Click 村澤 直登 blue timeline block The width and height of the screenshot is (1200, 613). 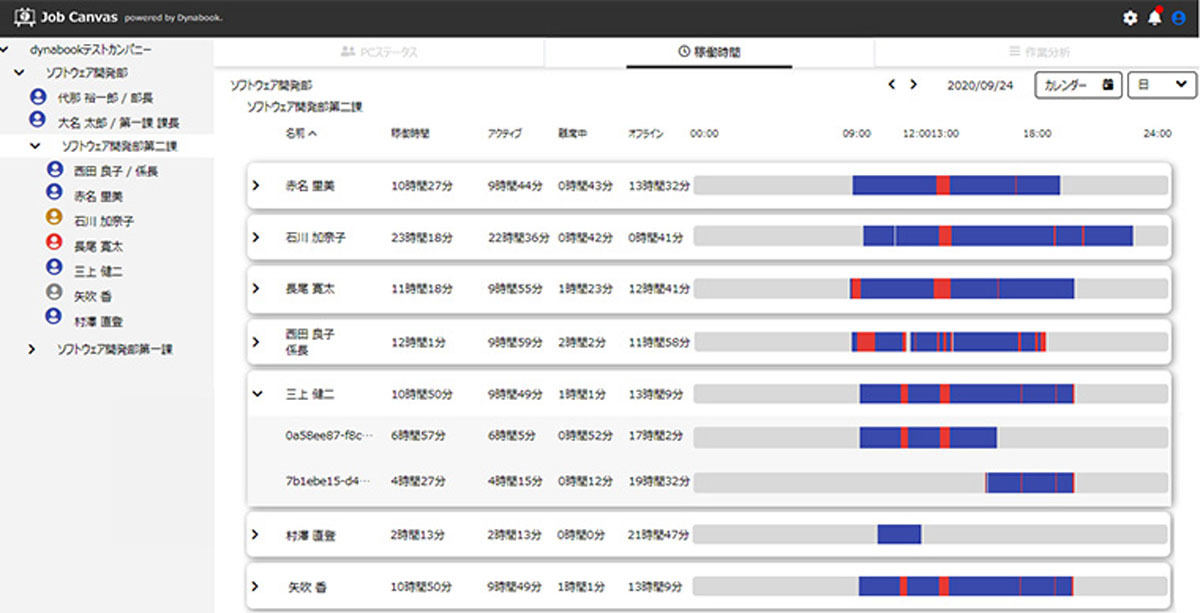899,535
